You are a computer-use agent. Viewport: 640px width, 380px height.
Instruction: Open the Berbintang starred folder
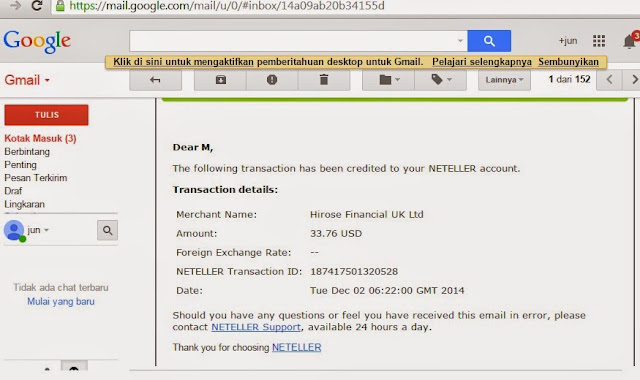[x=27, y=151]
